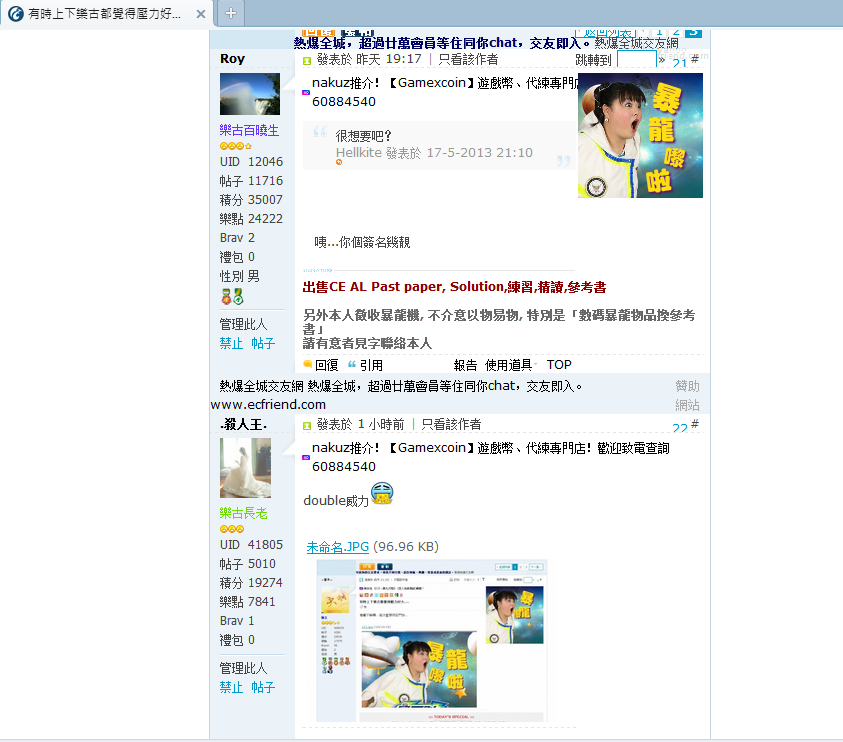The width and height of the screenshot is (843, 742).
Task: Click the 報告 report link
Action: 466,365
